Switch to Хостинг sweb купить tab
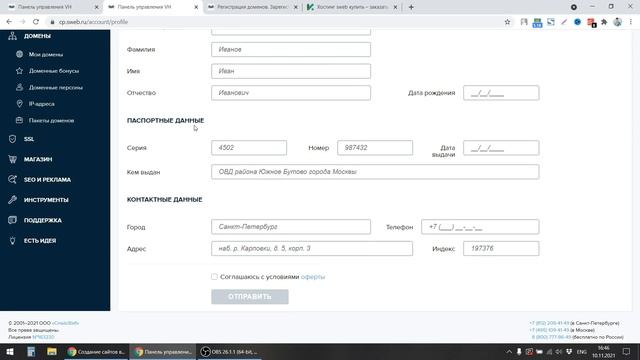Image resolution: width=640 pixels, height=360 pixels. click(352, 7)
